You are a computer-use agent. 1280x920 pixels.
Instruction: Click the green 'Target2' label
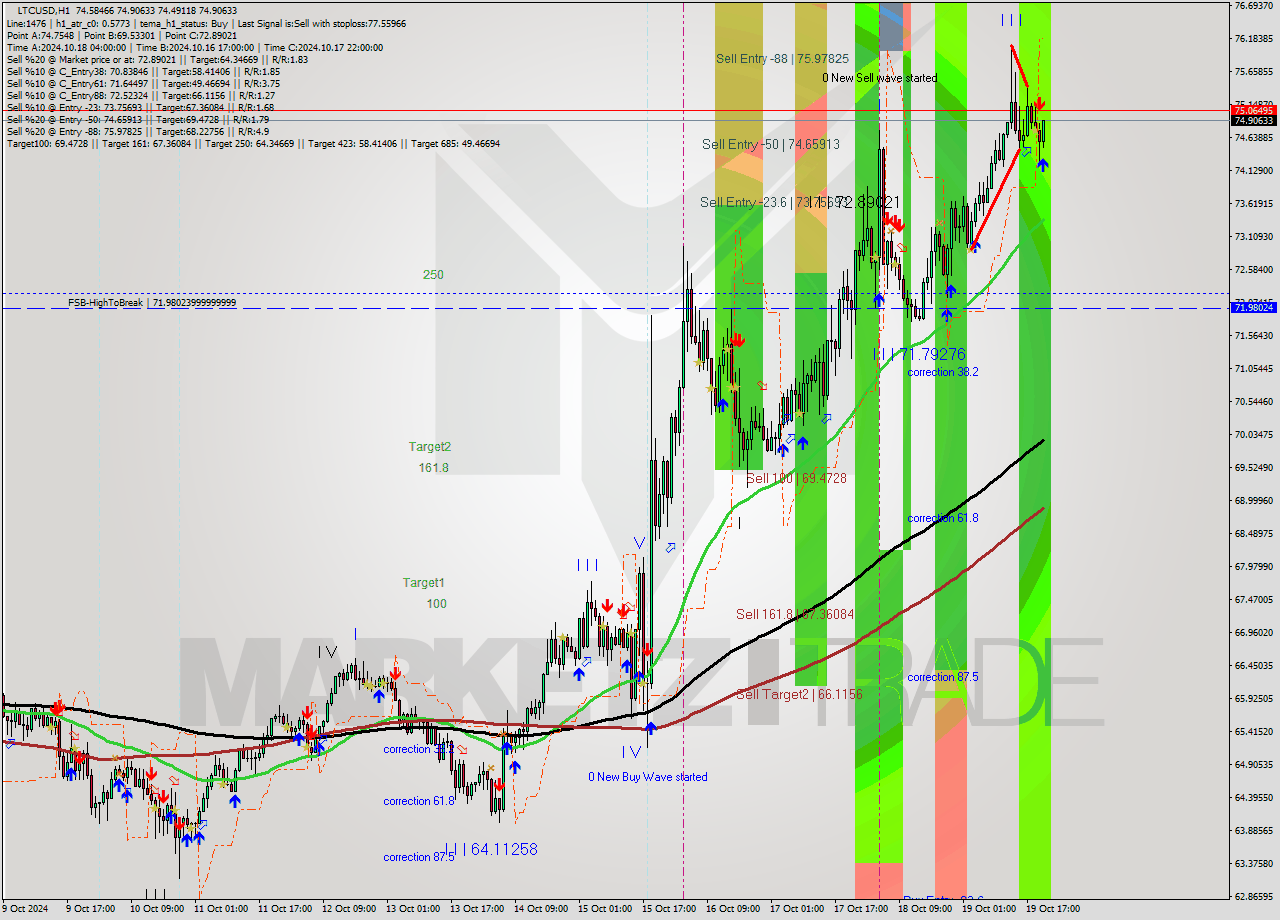coord(430,447)
